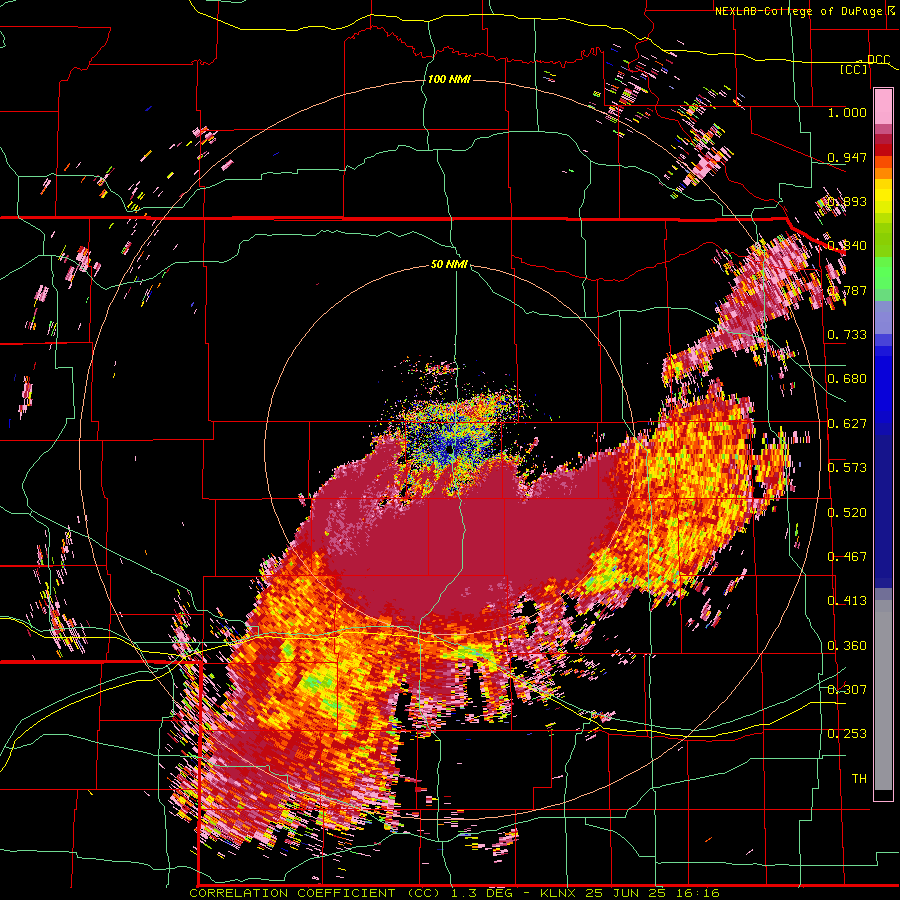Click the 1.000 color scale value
The image size is (900, 900).
[847, 112]
